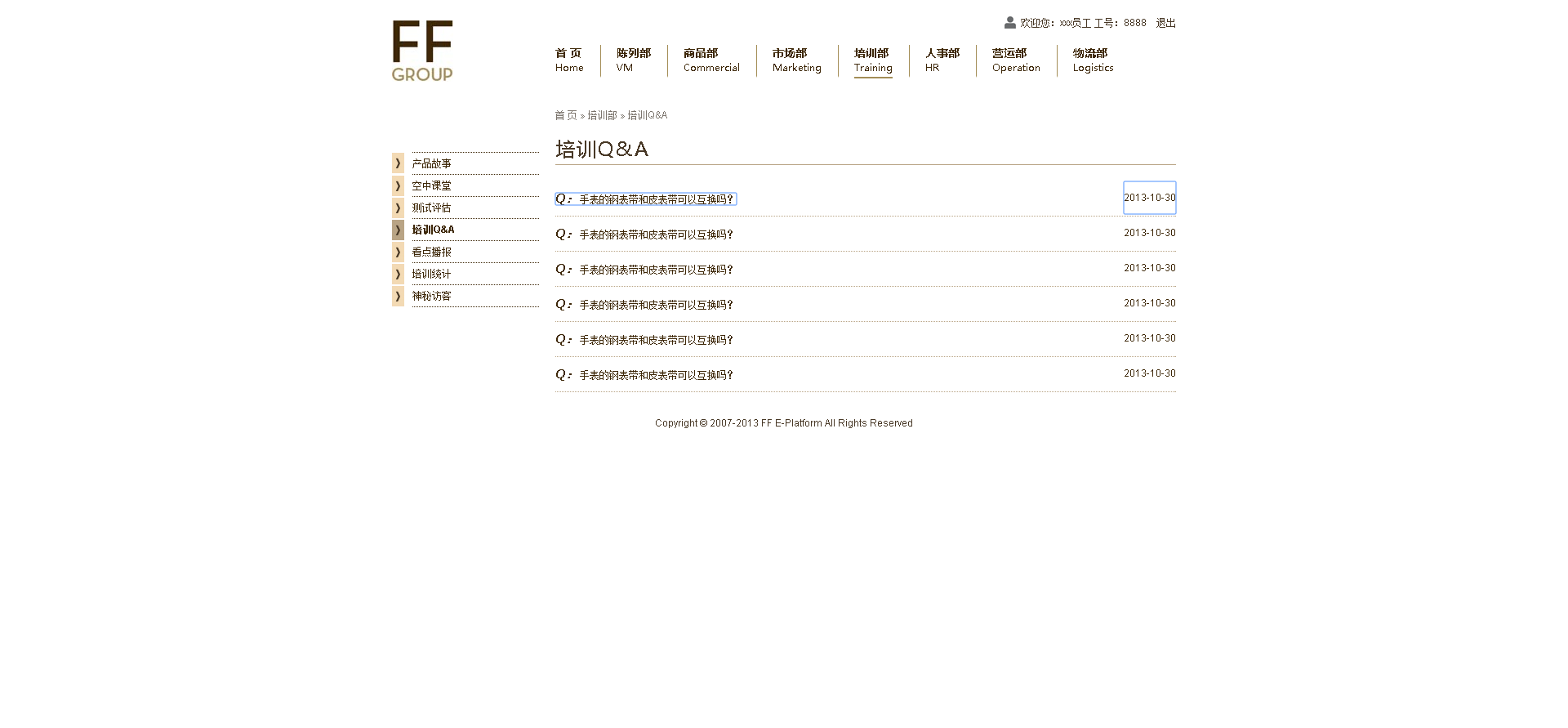The image size is (1568, 728).
Task: Click the user avatar icon beside the welcome text
Action: tap(1010, 23)
